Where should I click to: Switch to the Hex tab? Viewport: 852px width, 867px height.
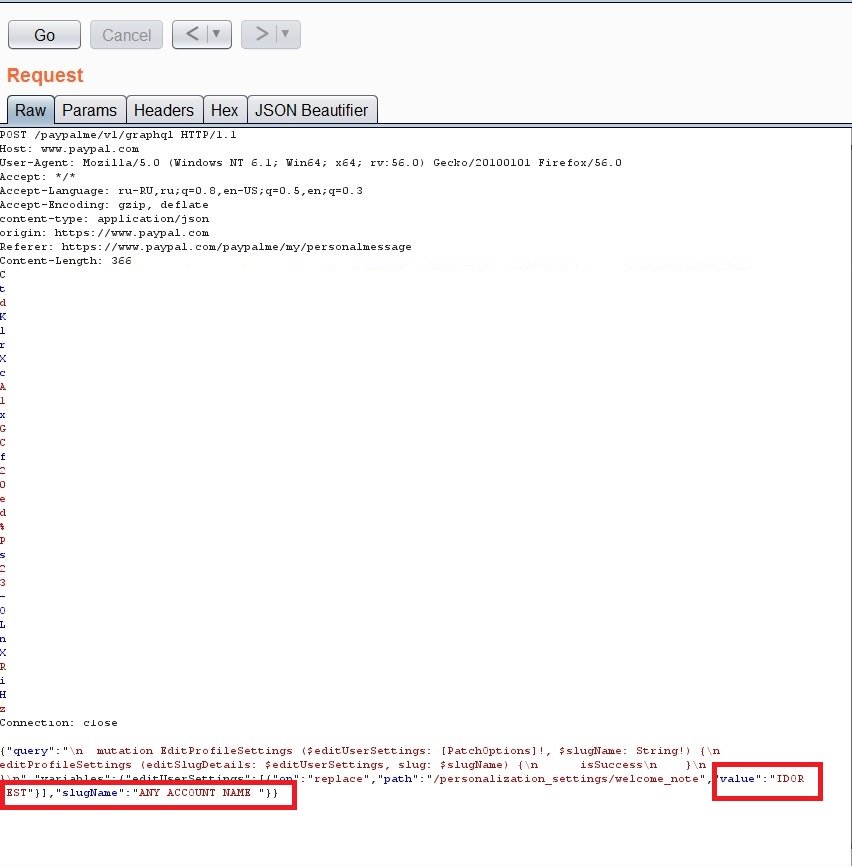tap(224, 110)
